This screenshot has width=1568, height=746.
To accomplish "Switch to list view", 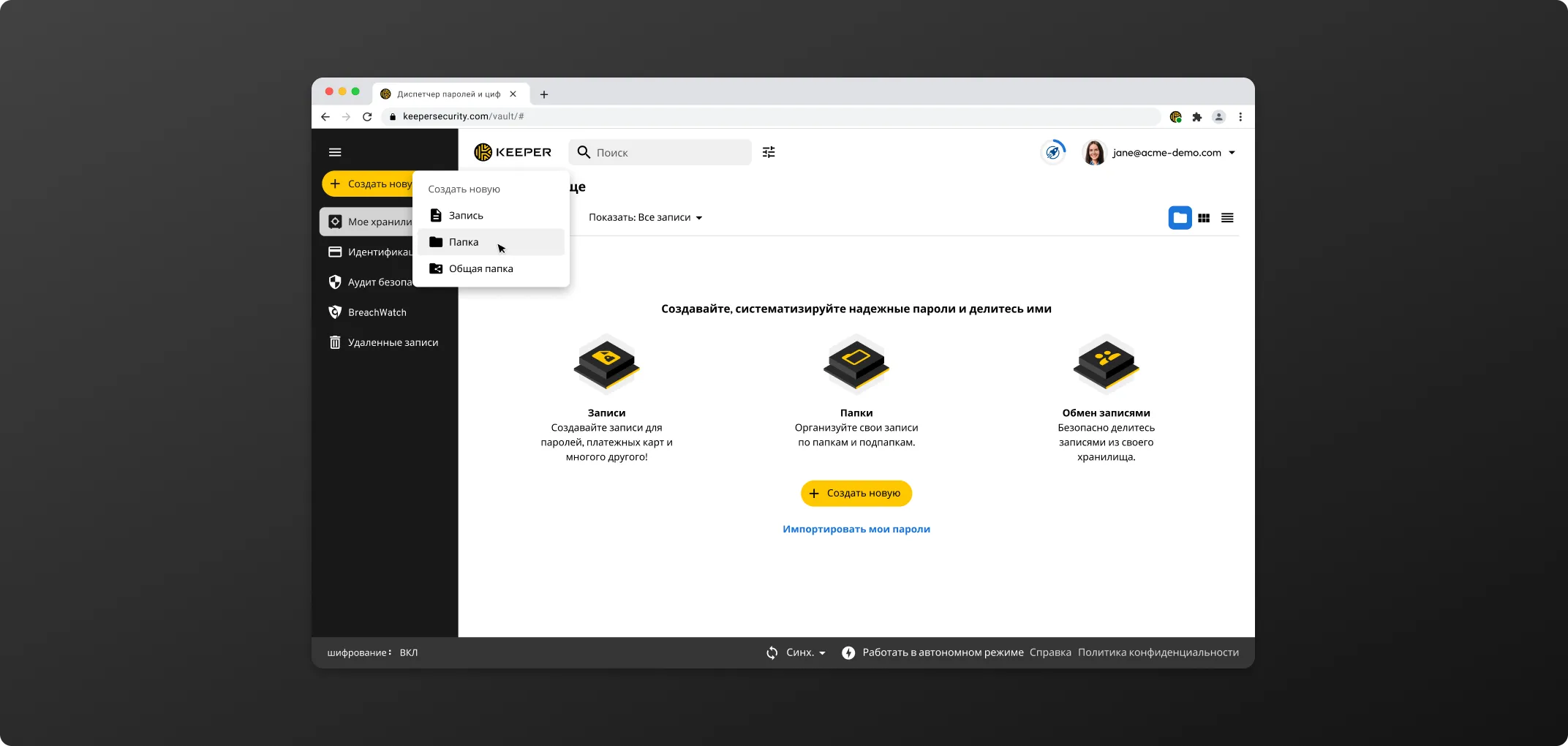I will click(x=1227, y=218).
